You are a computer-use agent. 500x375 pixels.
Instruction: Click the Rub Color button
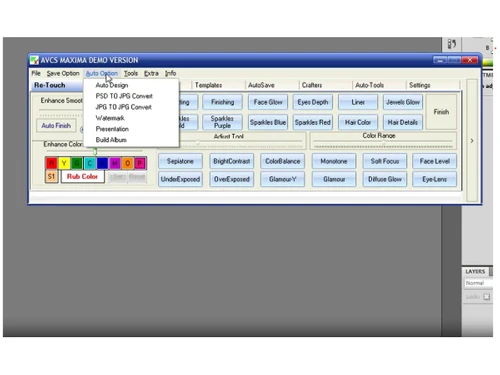click(x=82, y=177)
